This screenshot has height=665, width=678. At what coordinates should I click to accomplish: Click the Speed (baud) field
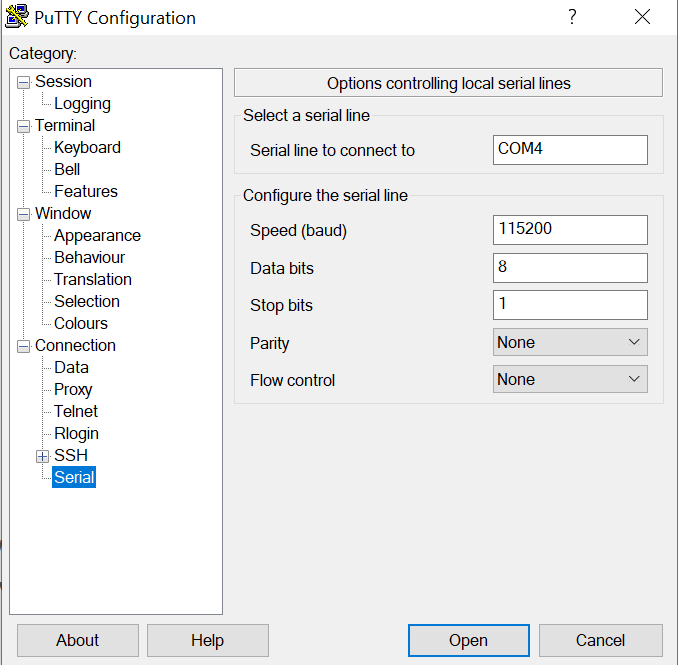[x=570, y=230]
